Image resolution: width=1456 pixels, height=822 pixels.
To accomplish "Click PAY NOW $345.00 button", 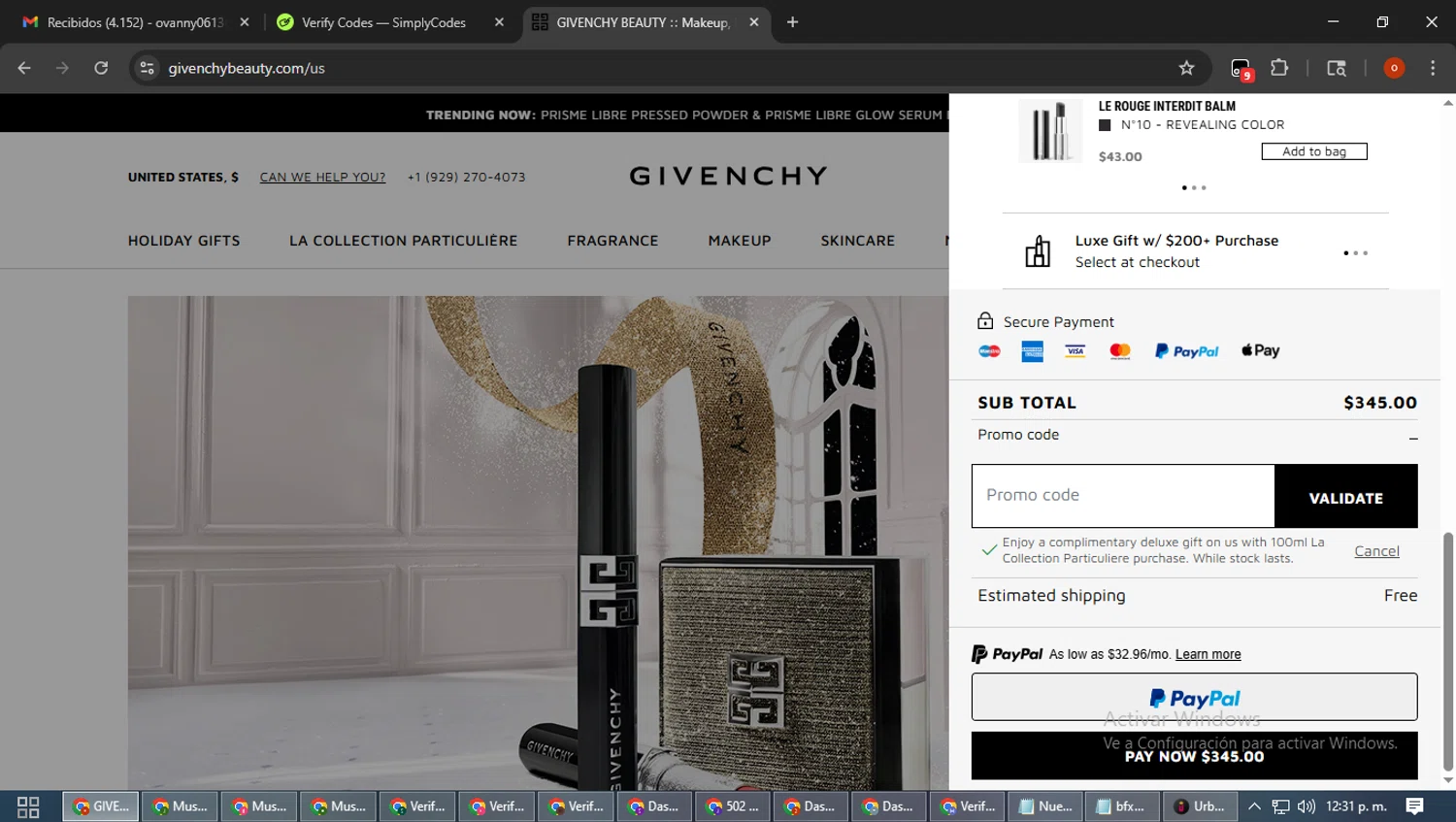I will tap(1195, 756).
